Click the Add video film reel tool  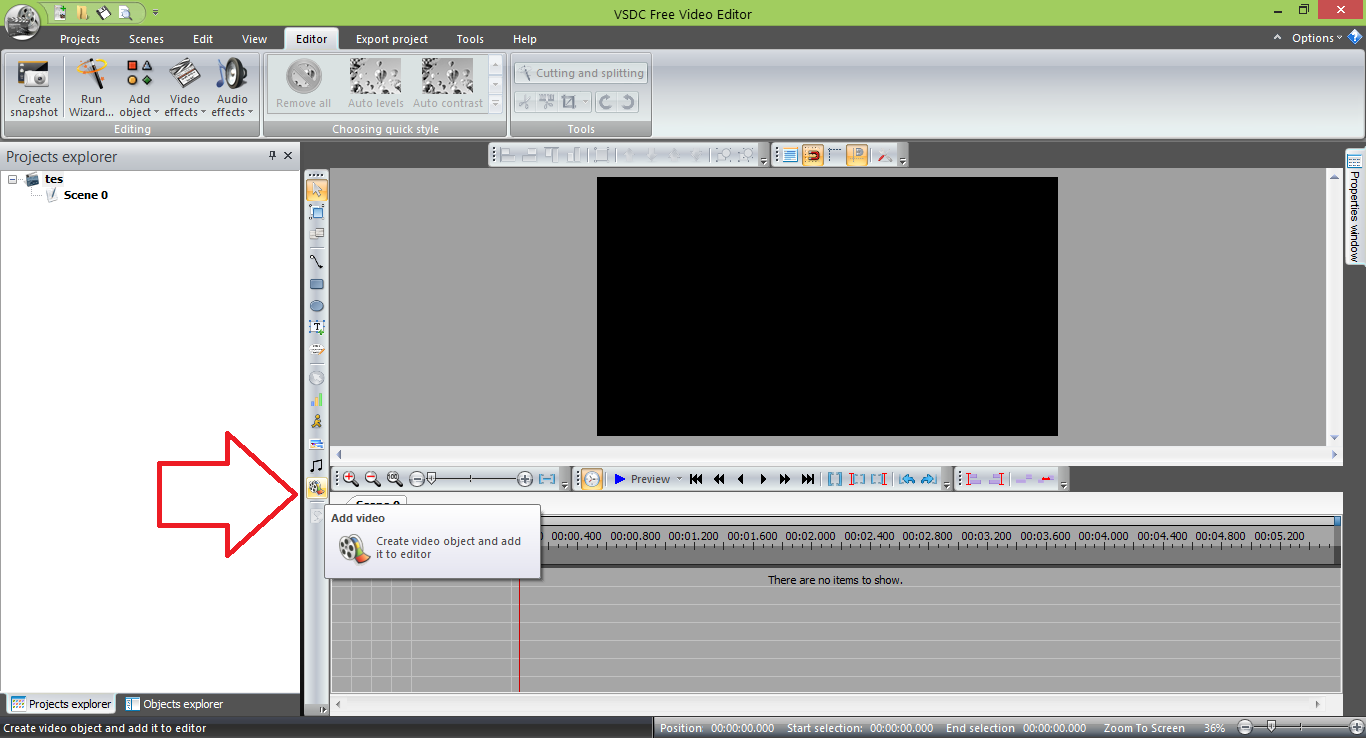[317, 488]
